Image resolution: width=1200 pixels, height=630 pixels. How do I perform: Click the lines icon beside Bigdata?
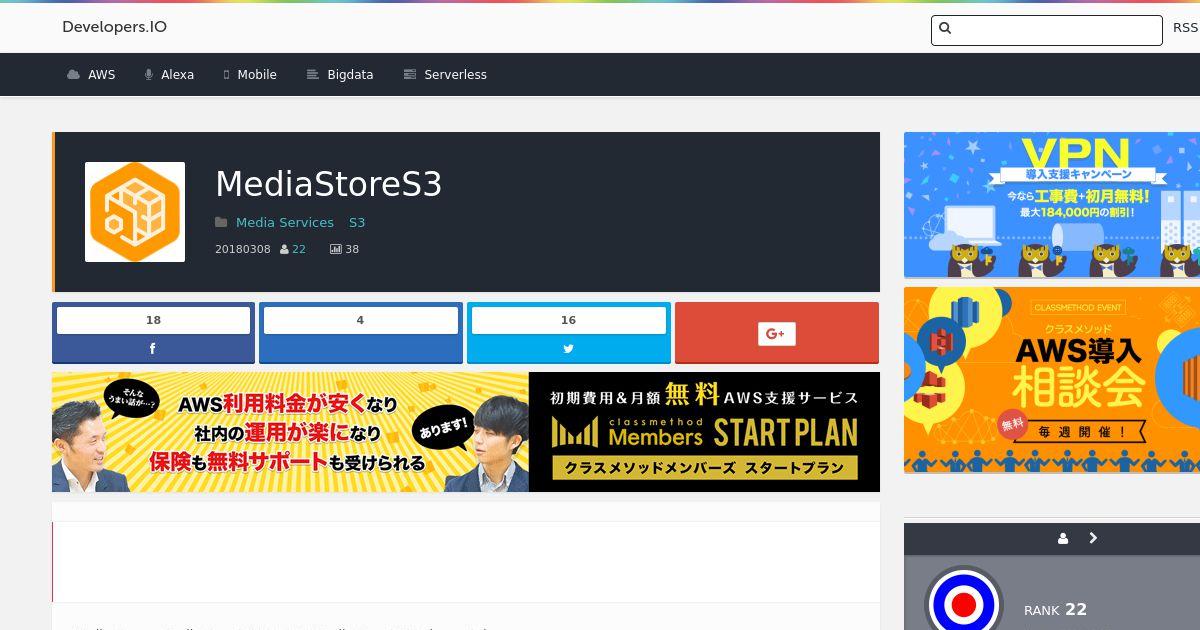click(312, 75)
